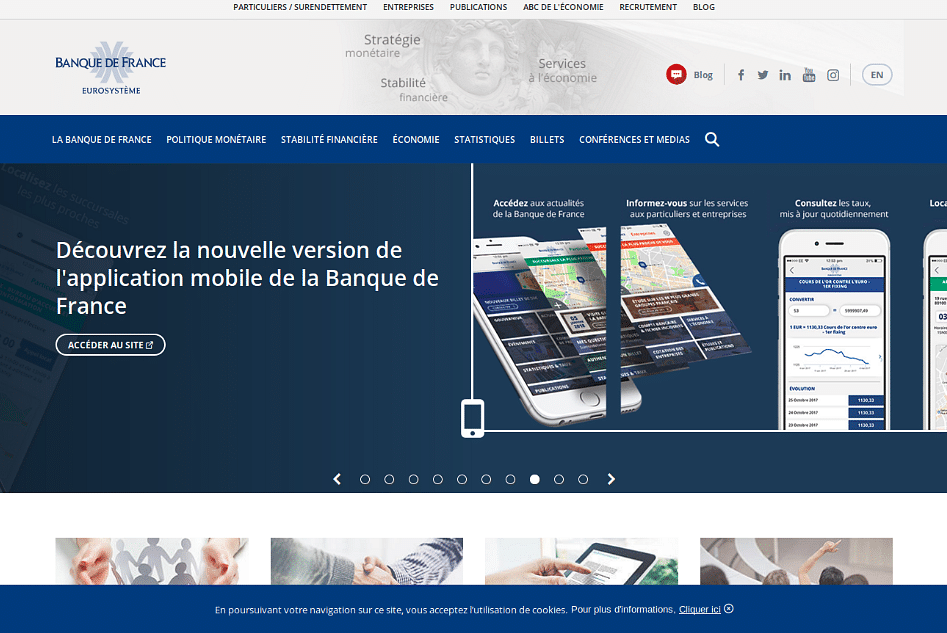This screenshot has width=947, height=633.
Task: Click the LinkedIn icon
Action: [x=785, y=75]
